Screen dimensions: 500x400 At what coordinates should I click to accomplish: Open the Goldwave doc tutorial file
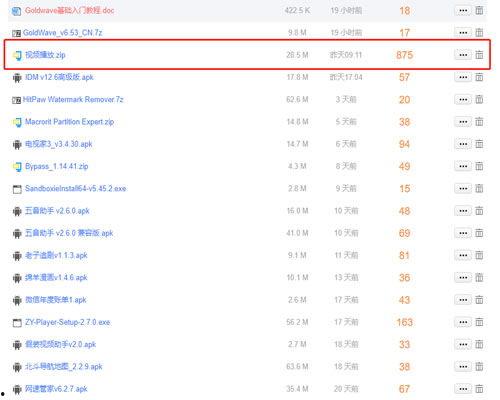coord(69,10)
